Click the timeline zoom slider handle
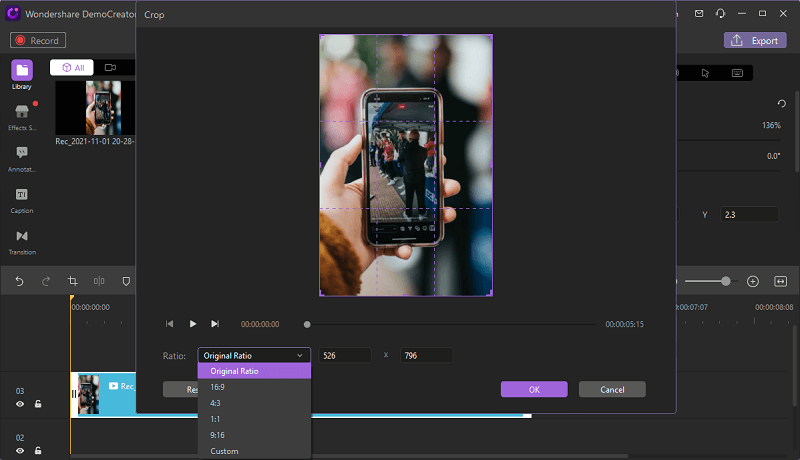 725,281
